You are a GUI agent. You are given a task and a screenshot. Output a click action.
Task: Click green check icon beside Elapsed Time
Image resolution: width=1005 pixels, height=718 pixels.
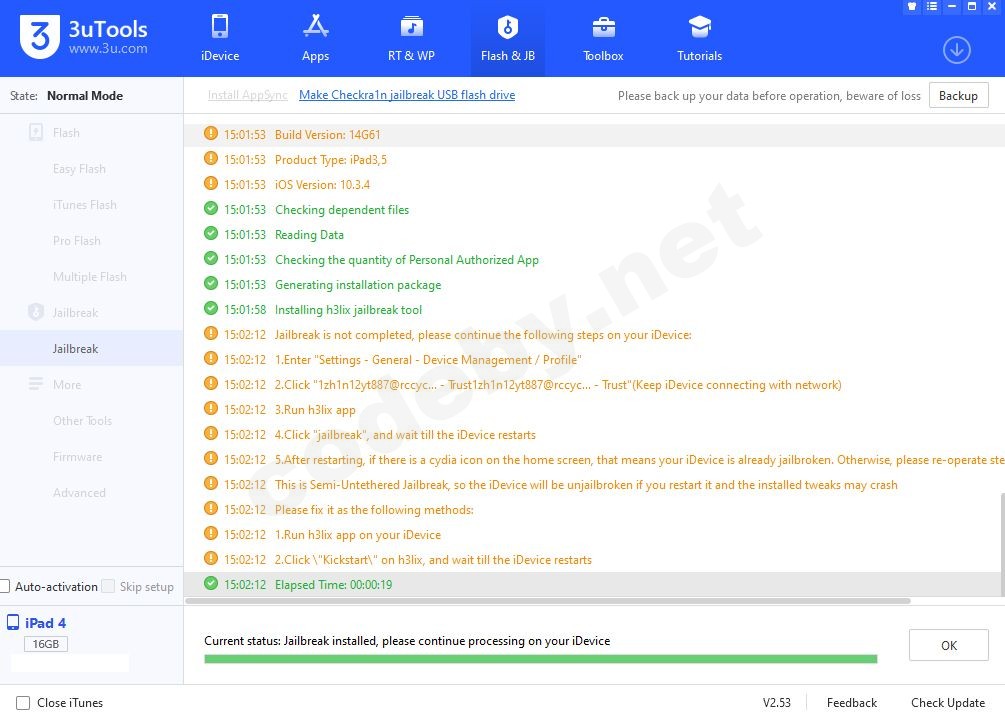(210, 583)
